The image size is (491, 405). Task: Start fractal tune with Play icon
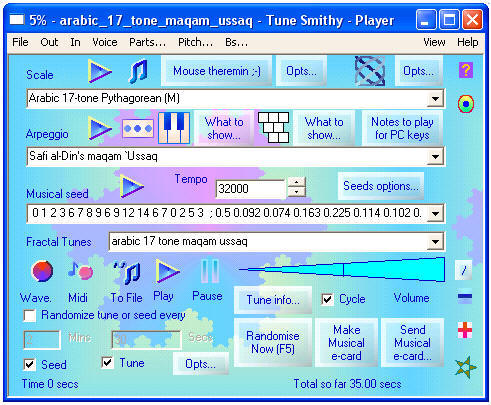click(x=167, y=271)
